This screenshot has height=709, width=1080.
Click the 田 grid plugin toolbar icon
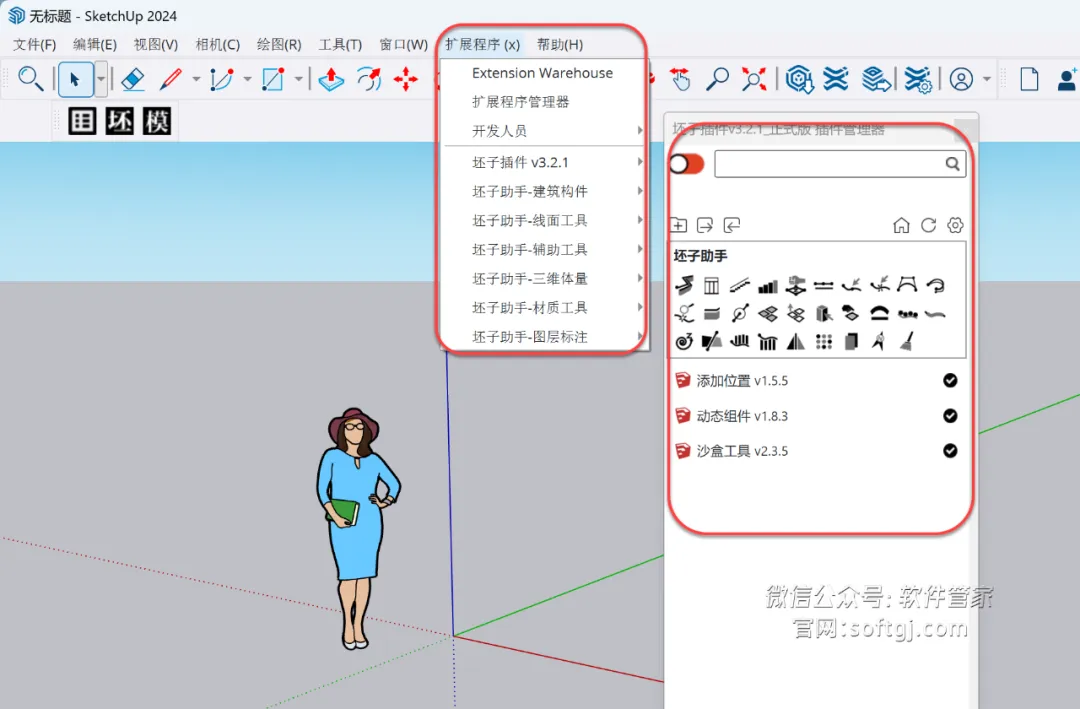(x=82, y=121)
